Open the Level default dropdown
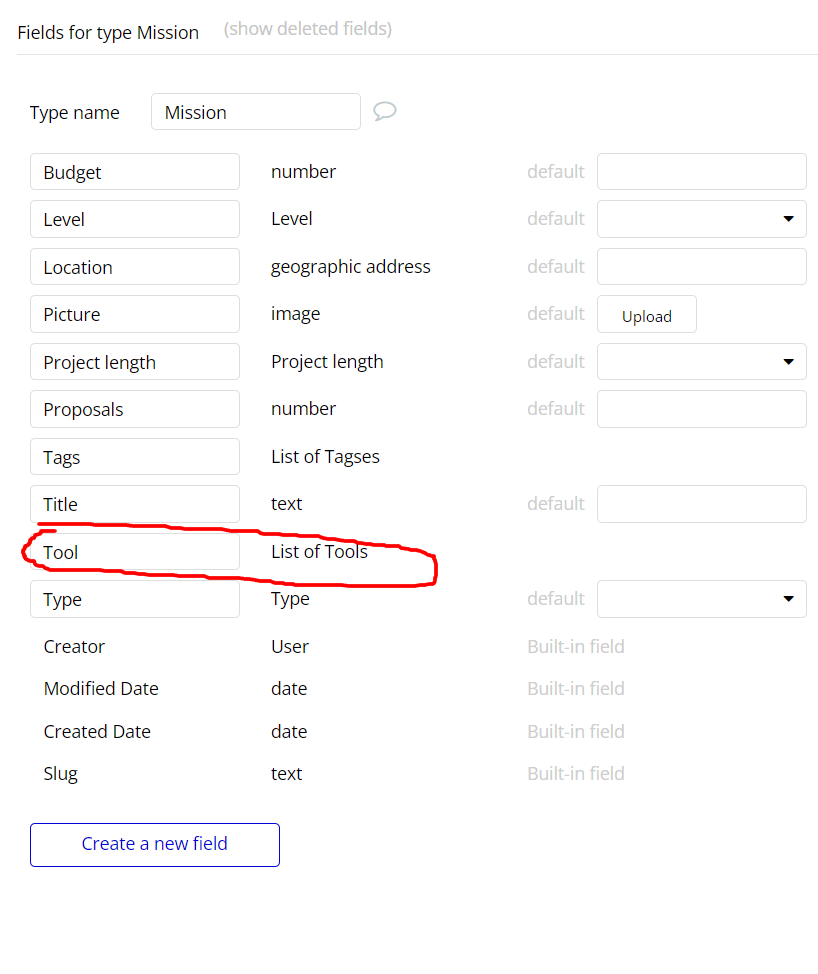The width and height of the screenshot is (818, 974). 701,219
